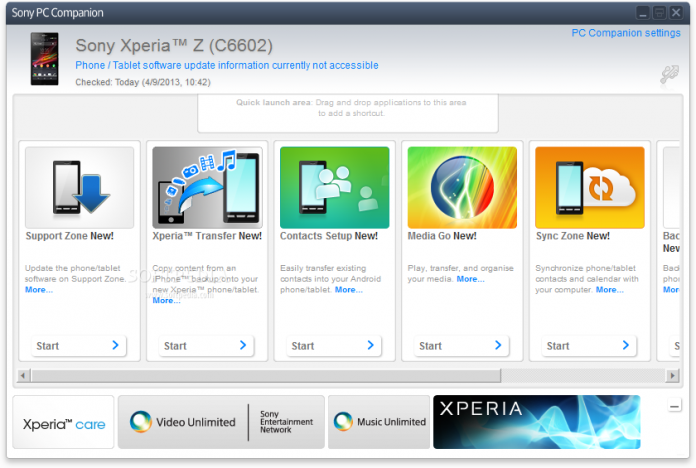696x468 pixels.
Task: Open the Video Unlimited banner
Action: [x=221, y=422]
